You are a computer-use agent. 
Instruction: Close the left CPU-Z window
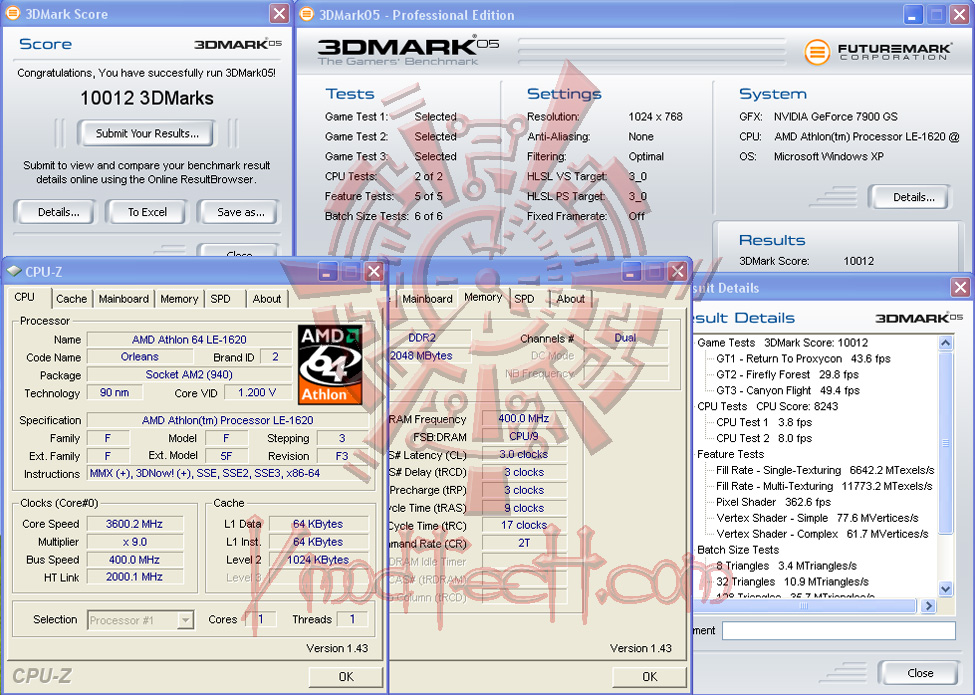click(374, 272)
